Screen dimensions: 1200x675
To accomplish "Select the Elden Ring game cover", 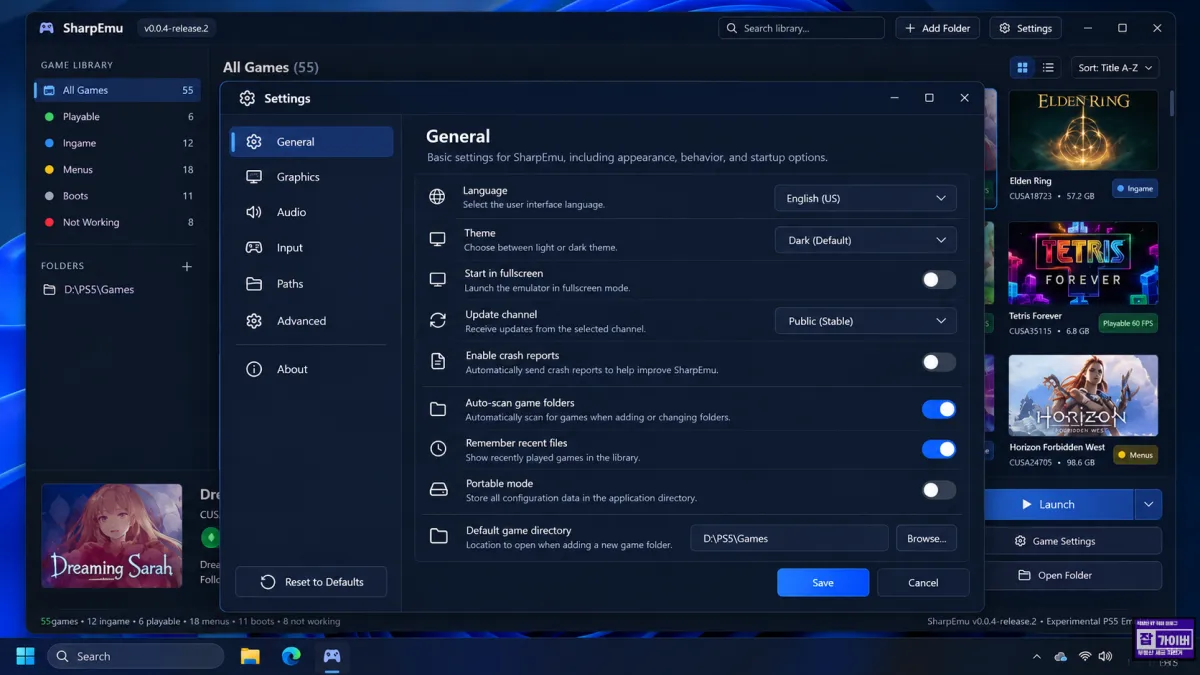I will click(x=1083, y=130).
